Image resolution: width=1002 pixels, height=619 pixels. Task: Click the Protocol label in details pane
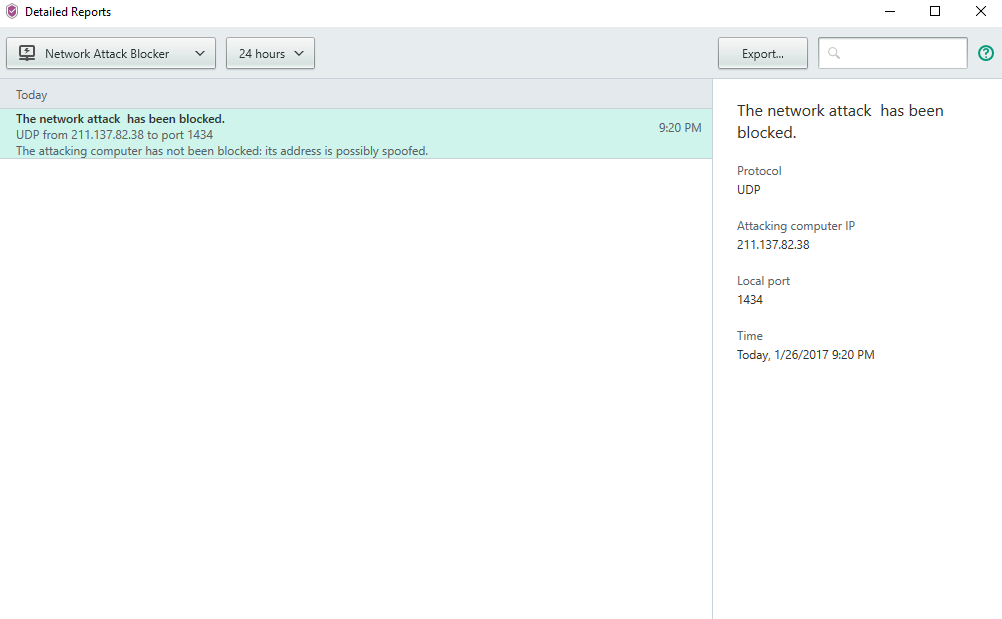pos(759,171)
